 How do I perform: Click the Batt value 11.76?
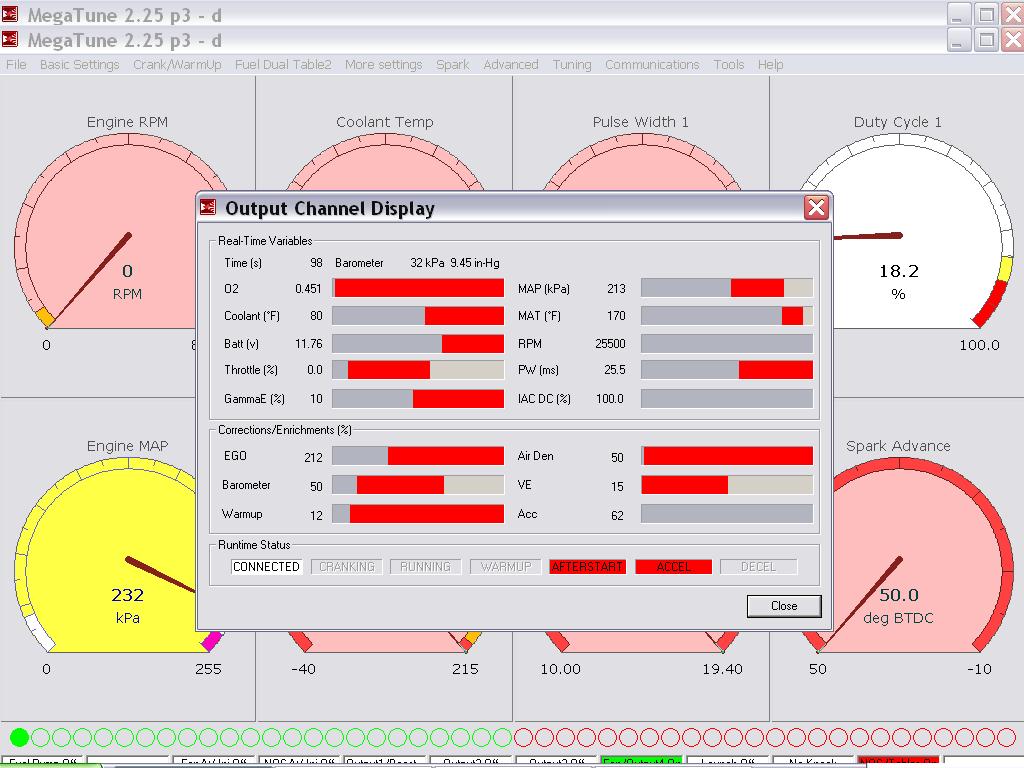pos(309,344)
